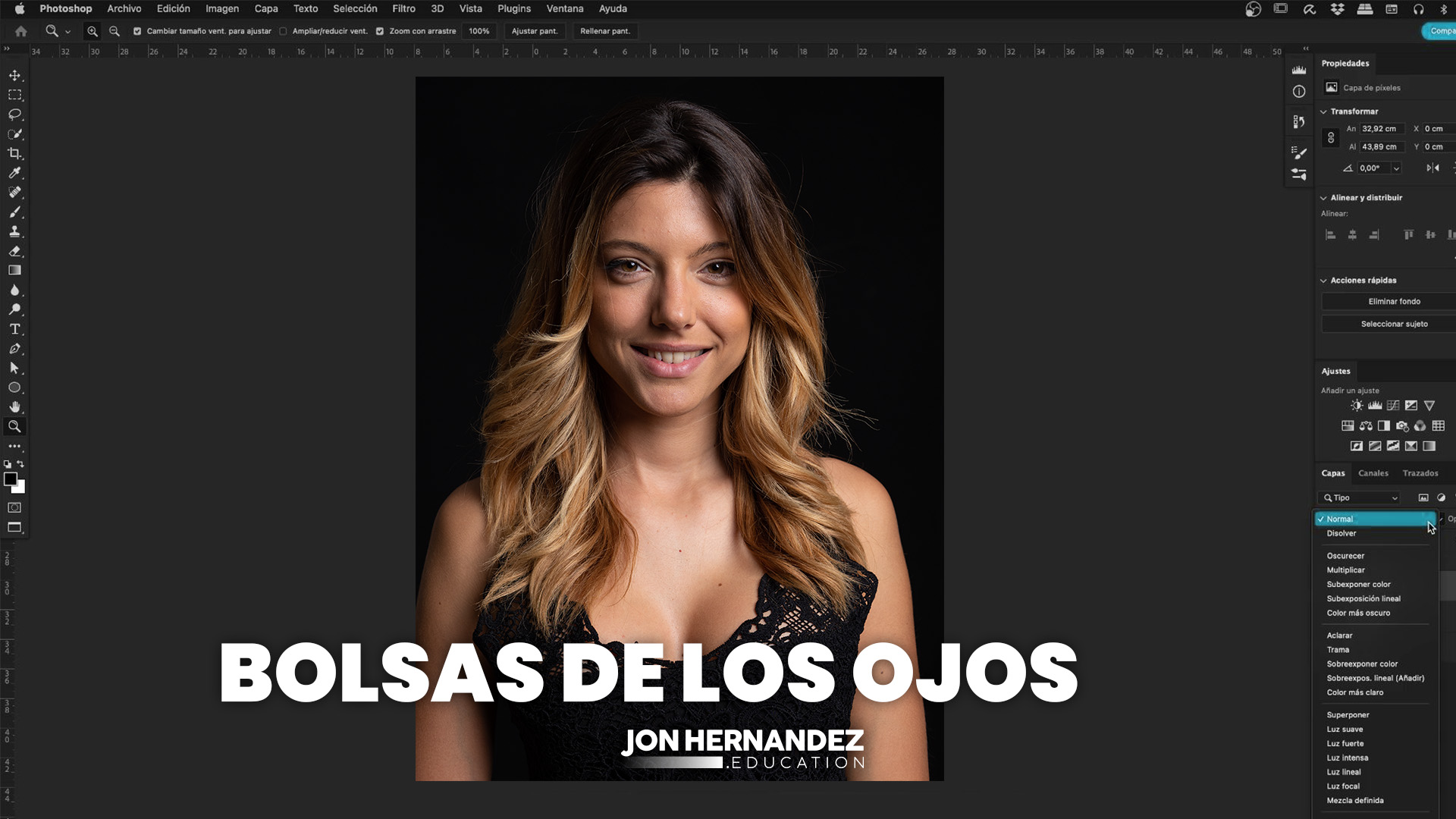Select the Gradient tool
The width and height of the screenshot is (1456, 819).
tap(14, 270)
